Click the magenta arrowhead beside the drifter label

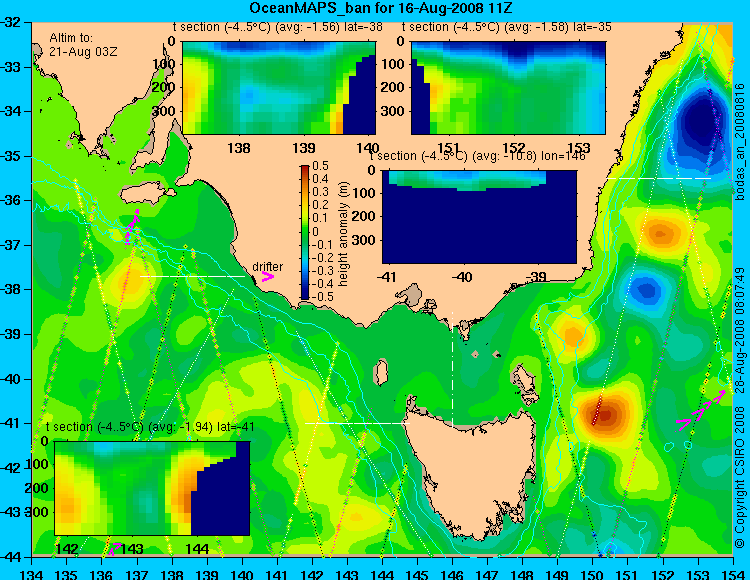pyautogui.click(x=267, y=277)
